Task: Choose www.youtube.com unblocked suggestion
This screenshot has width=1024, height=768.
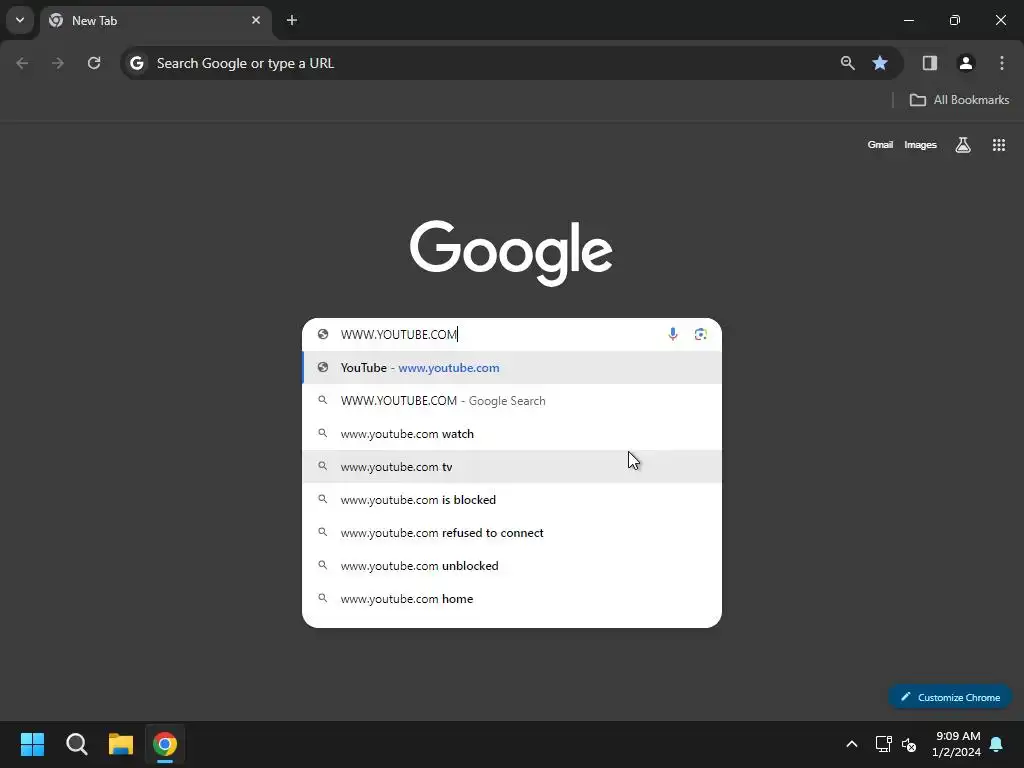Action: [512, 566]
